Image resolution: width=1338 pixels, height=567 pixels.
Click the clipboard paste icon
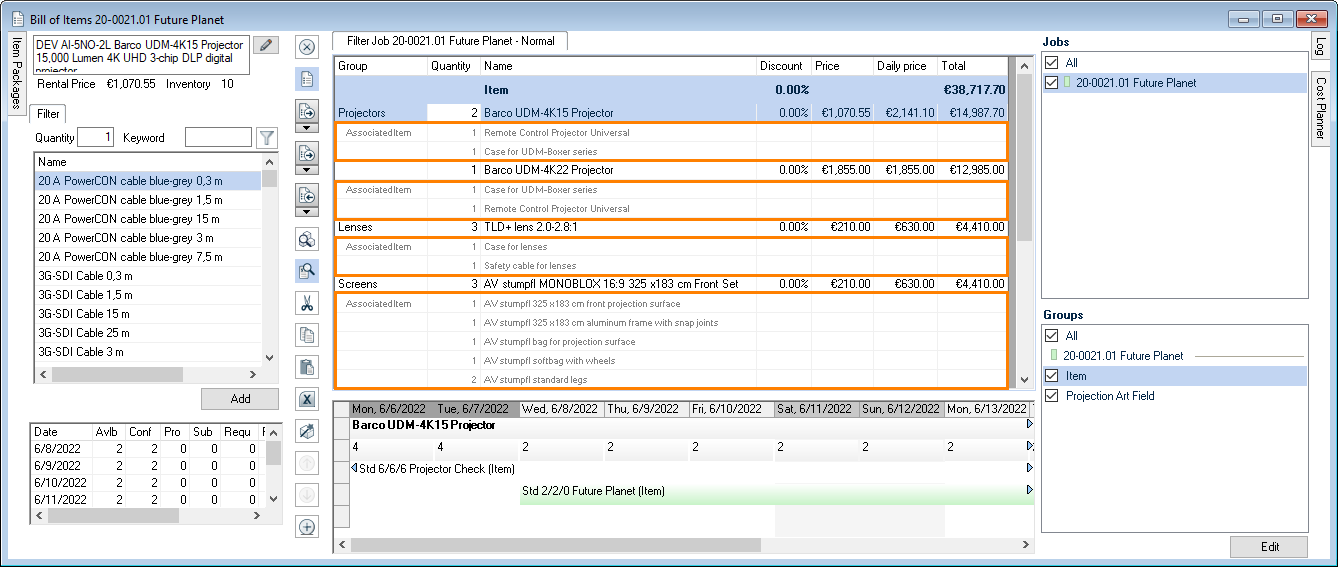coord(307,367)
